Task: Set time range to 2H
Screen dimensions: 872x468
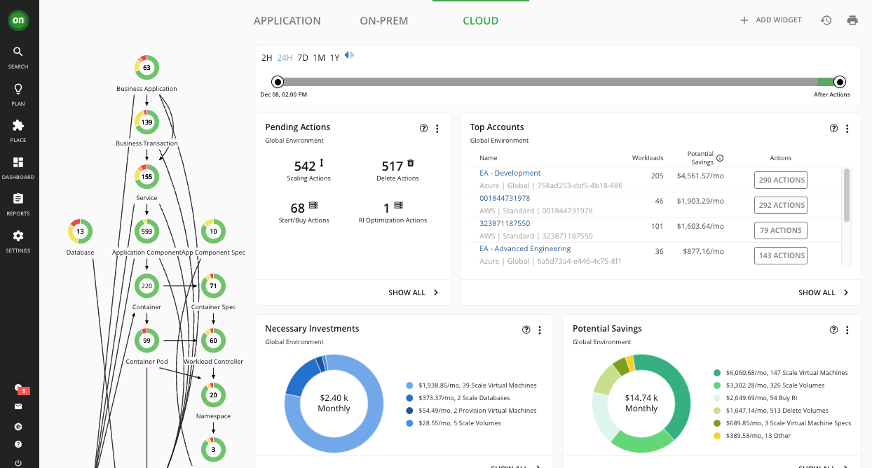Action: (267, 58)
